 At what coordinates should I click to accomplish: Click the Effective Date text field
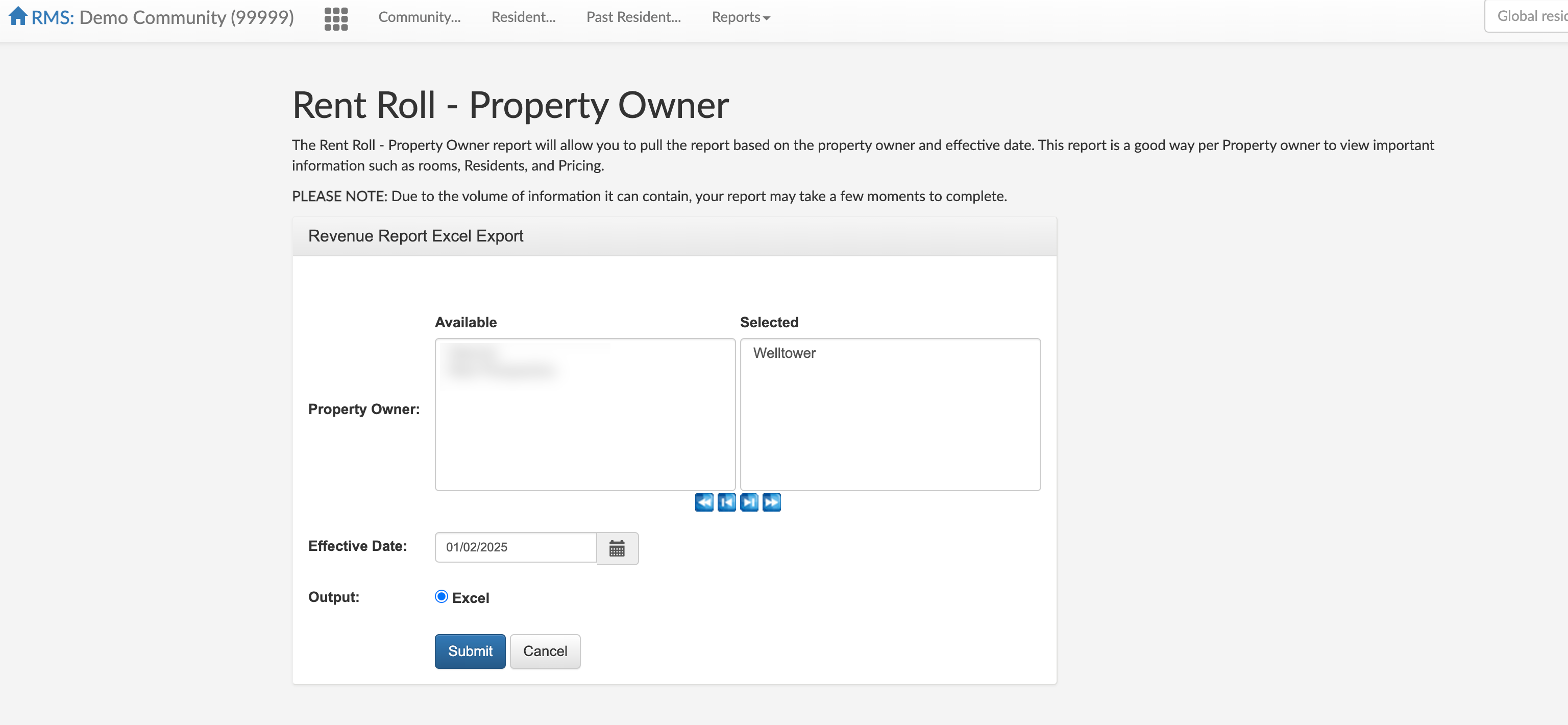[515, 547]
